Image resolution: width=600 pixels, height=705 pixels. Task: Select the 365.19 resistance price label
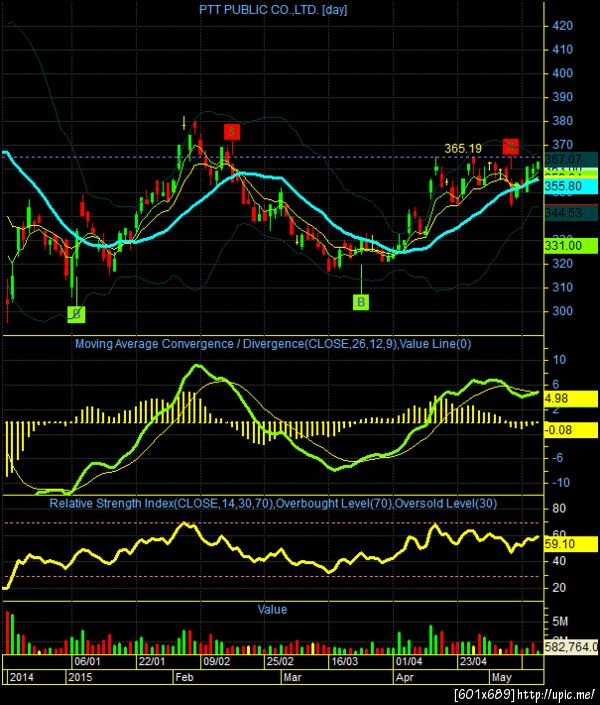tap(463, 148)
